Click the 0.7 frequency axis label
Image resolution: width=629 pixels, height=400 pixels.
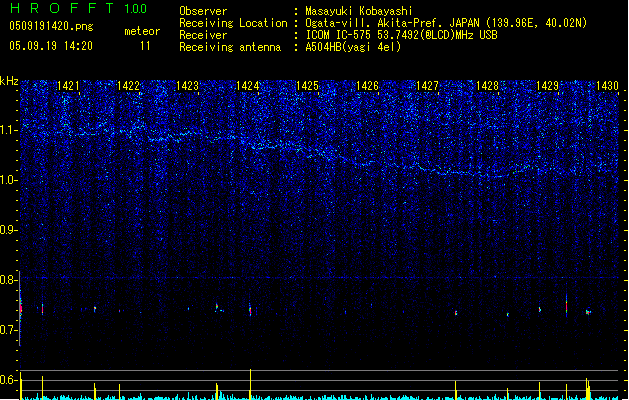(9, 330)
